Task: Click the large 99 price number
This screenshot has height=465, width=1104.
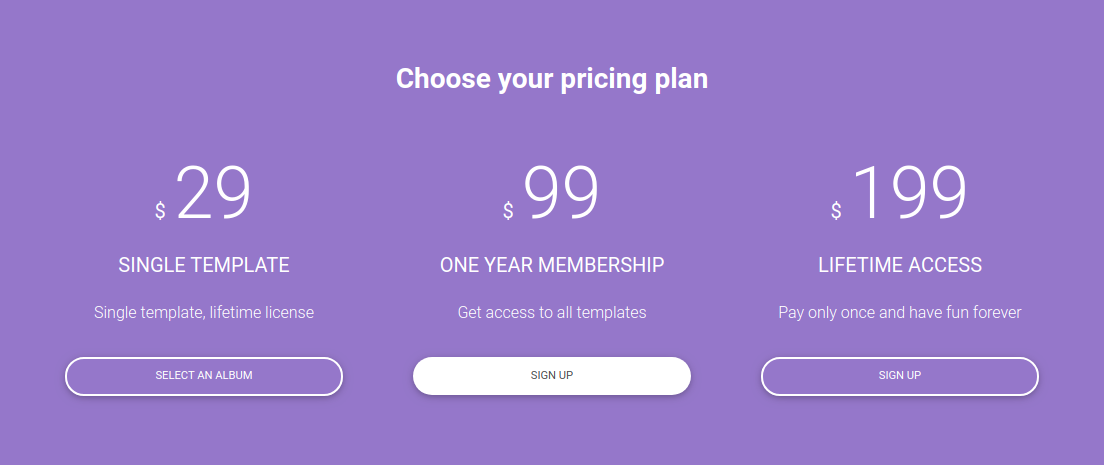Action: (561, 194)
